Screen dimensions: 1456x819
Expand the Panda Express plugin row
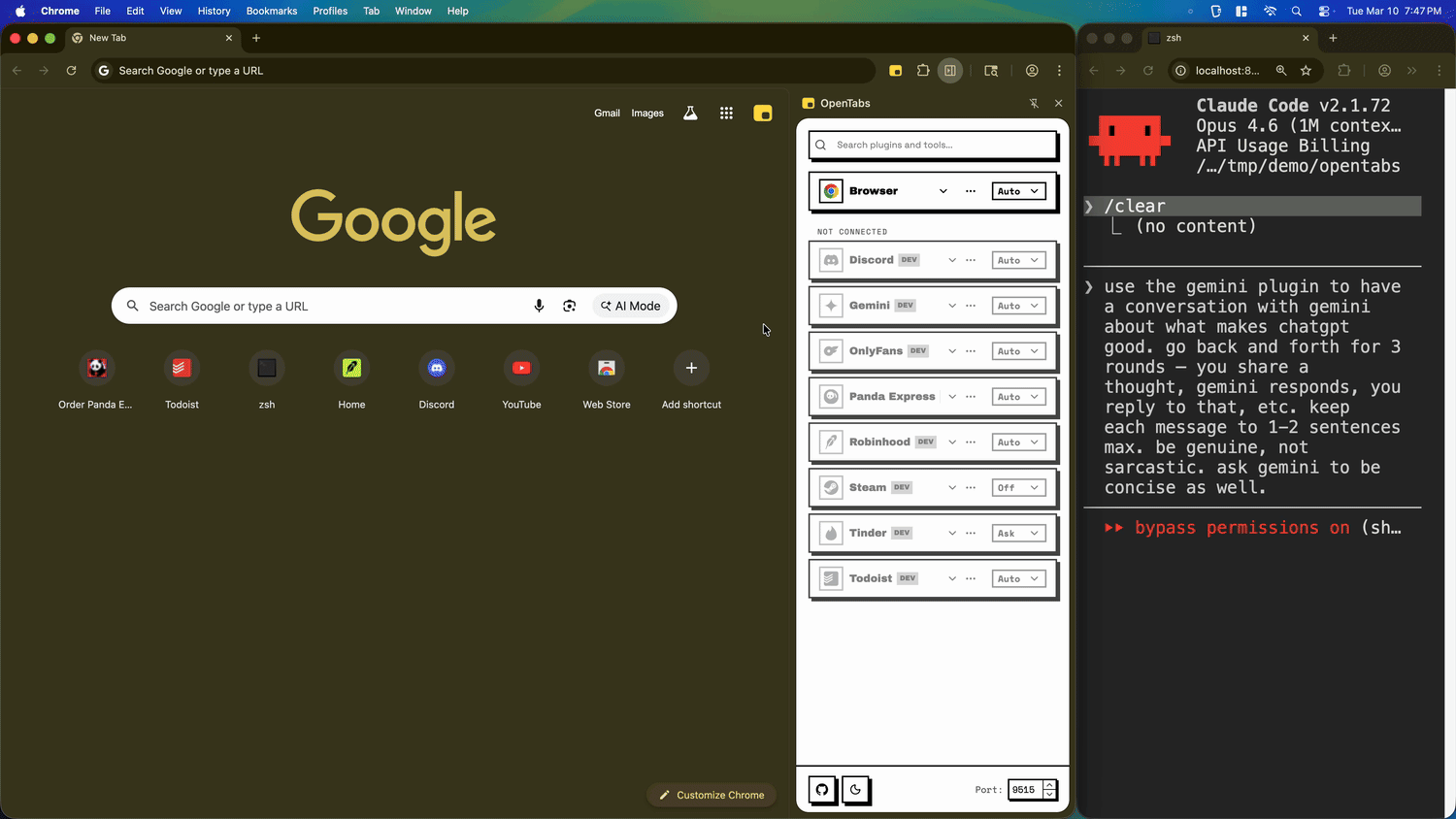(x=952, y=397)
